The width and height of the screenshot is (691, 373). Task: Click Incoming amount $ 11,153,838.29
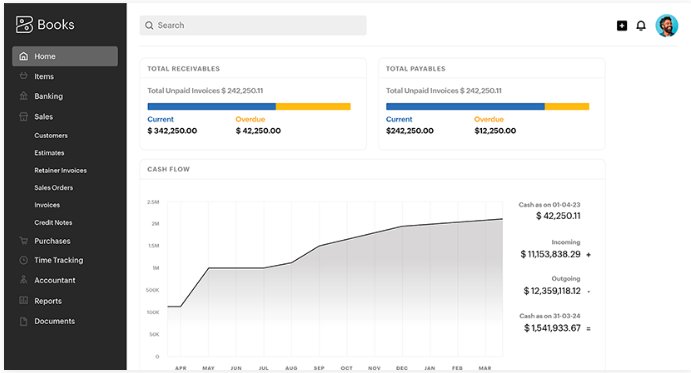(550, 254)
